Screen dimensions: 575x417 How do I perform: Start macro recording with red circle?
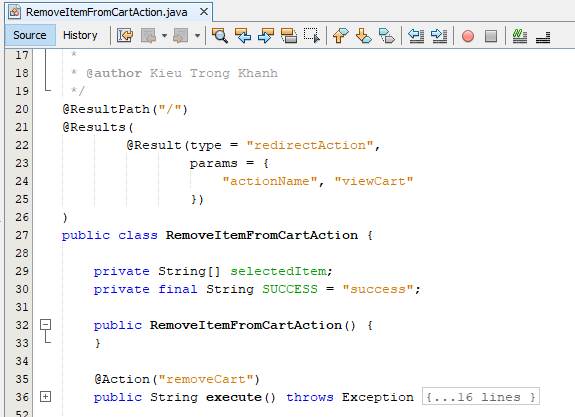click(468, 36)
